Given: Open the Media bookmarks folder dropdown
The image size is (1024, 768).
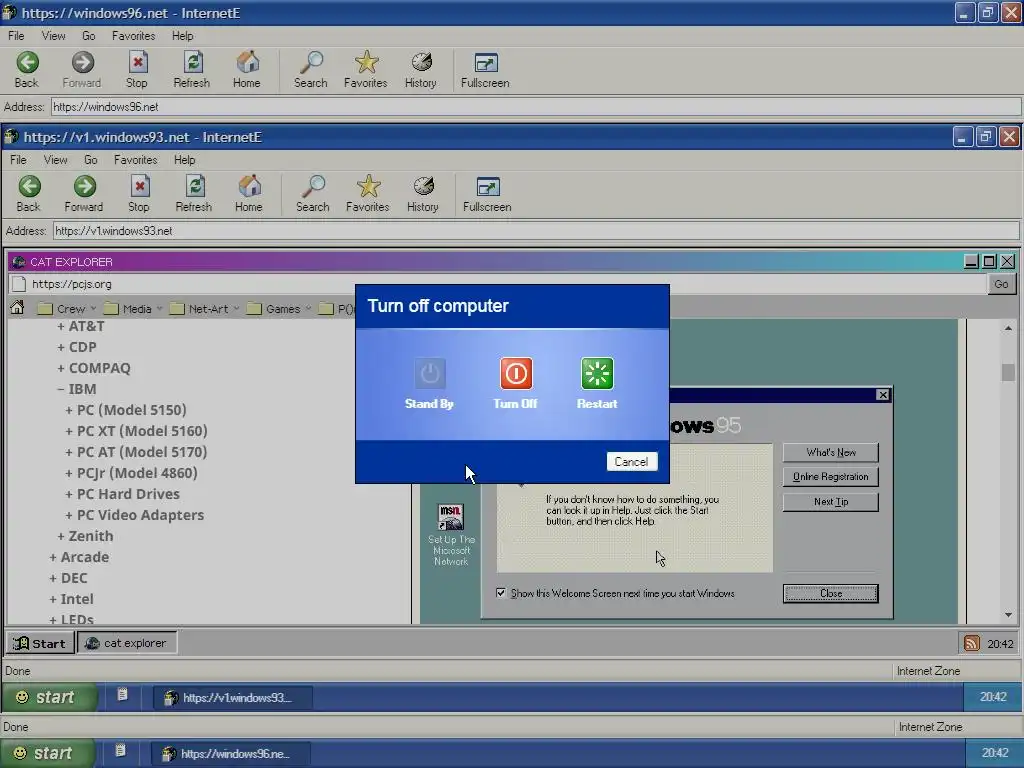Looking at the screenshot, I should [133, 308].
